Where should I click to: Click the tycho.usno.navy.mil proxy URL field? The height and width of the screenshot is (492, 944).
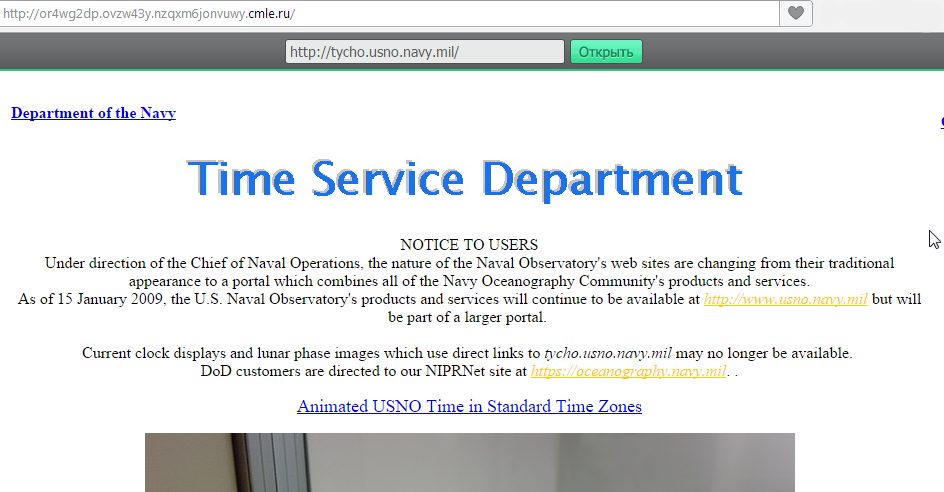[425, 52]
